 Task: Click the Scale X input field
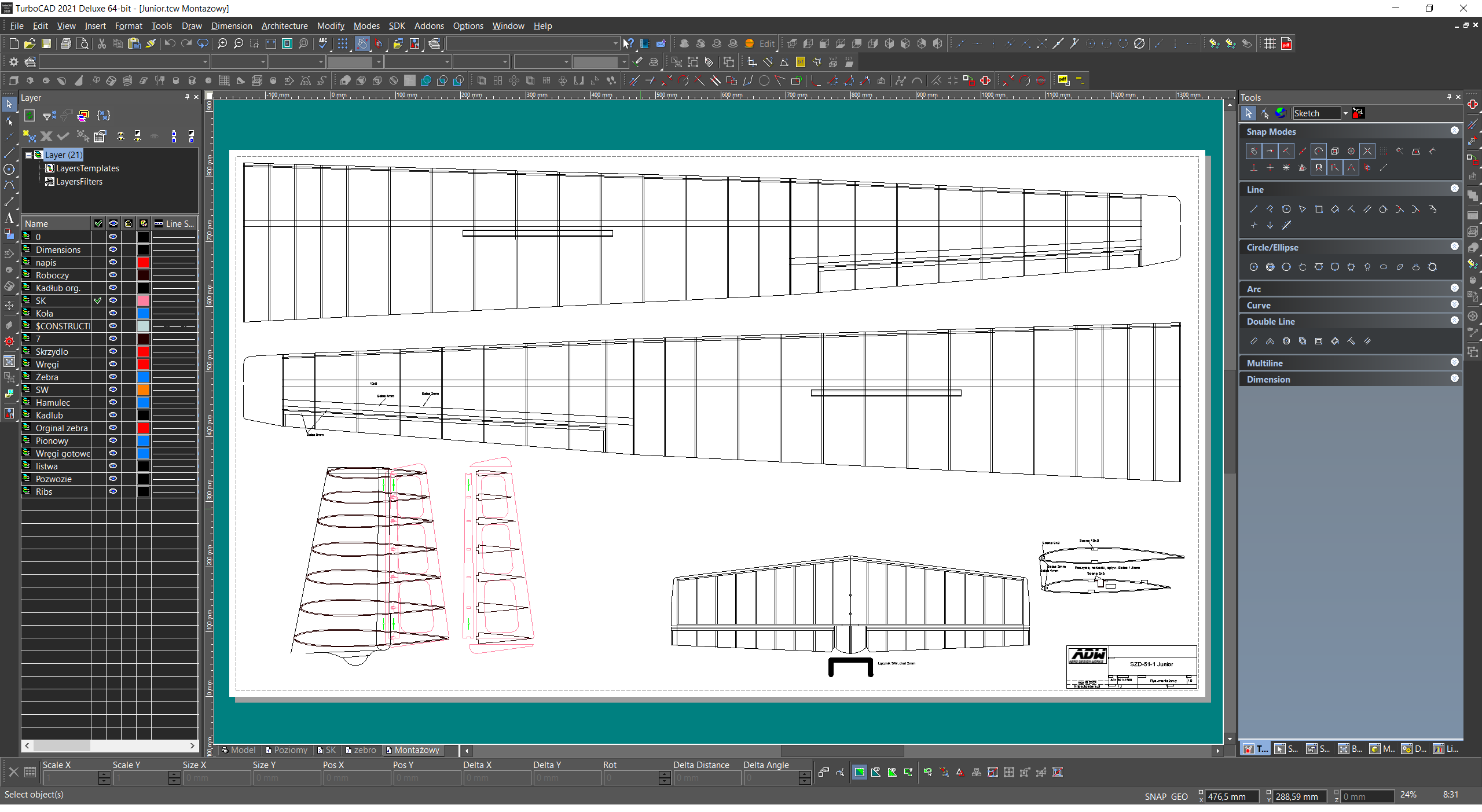[70, 778]
